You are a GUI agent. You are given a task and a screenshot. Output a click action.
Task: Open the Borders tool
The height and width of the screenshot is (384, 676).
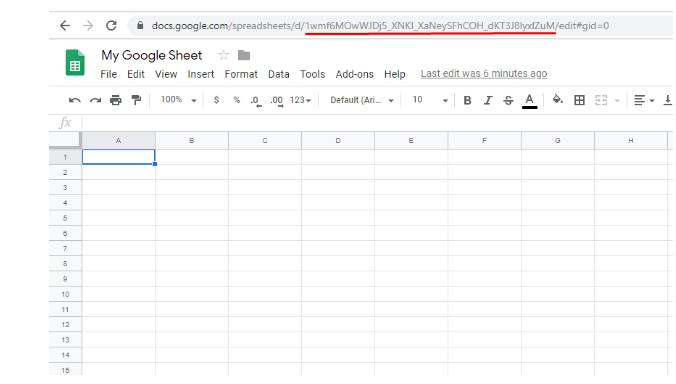pos(579,100)
